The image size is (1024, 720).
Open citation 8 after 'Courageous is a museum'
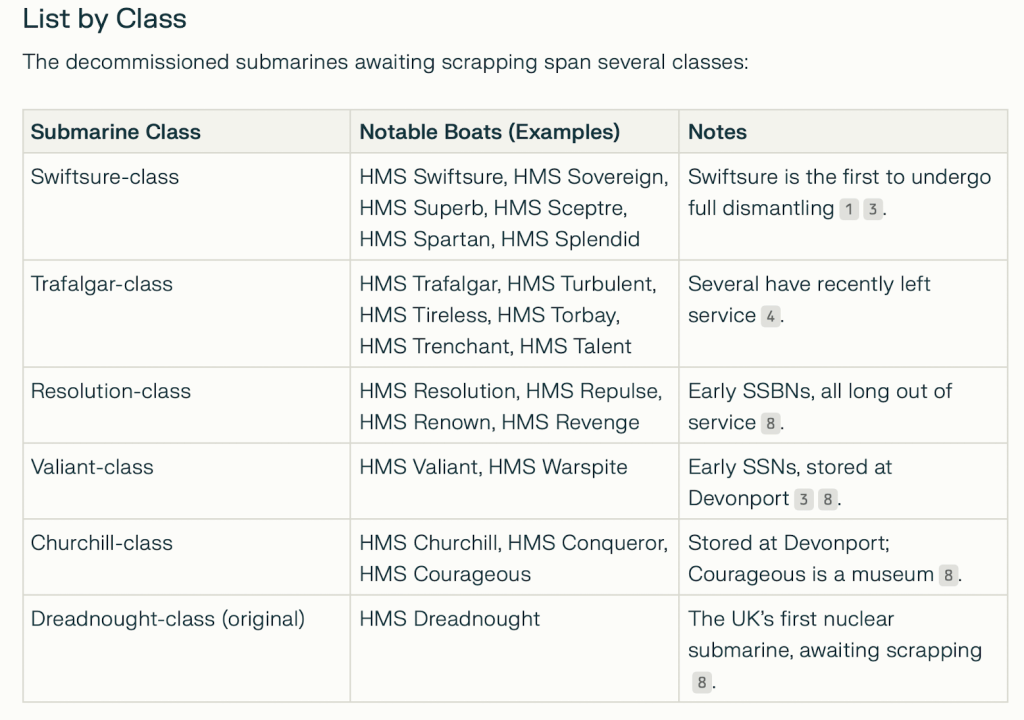pyautogui.click(x=949, y=575)
